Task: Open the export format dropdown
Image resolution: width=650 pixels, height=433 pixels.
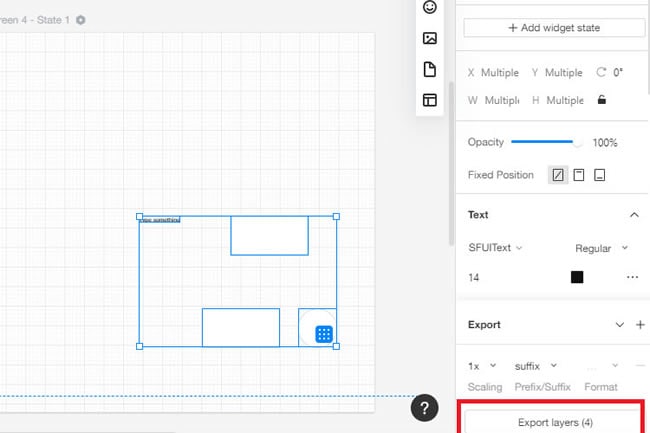Action: [x=601, y=366]
